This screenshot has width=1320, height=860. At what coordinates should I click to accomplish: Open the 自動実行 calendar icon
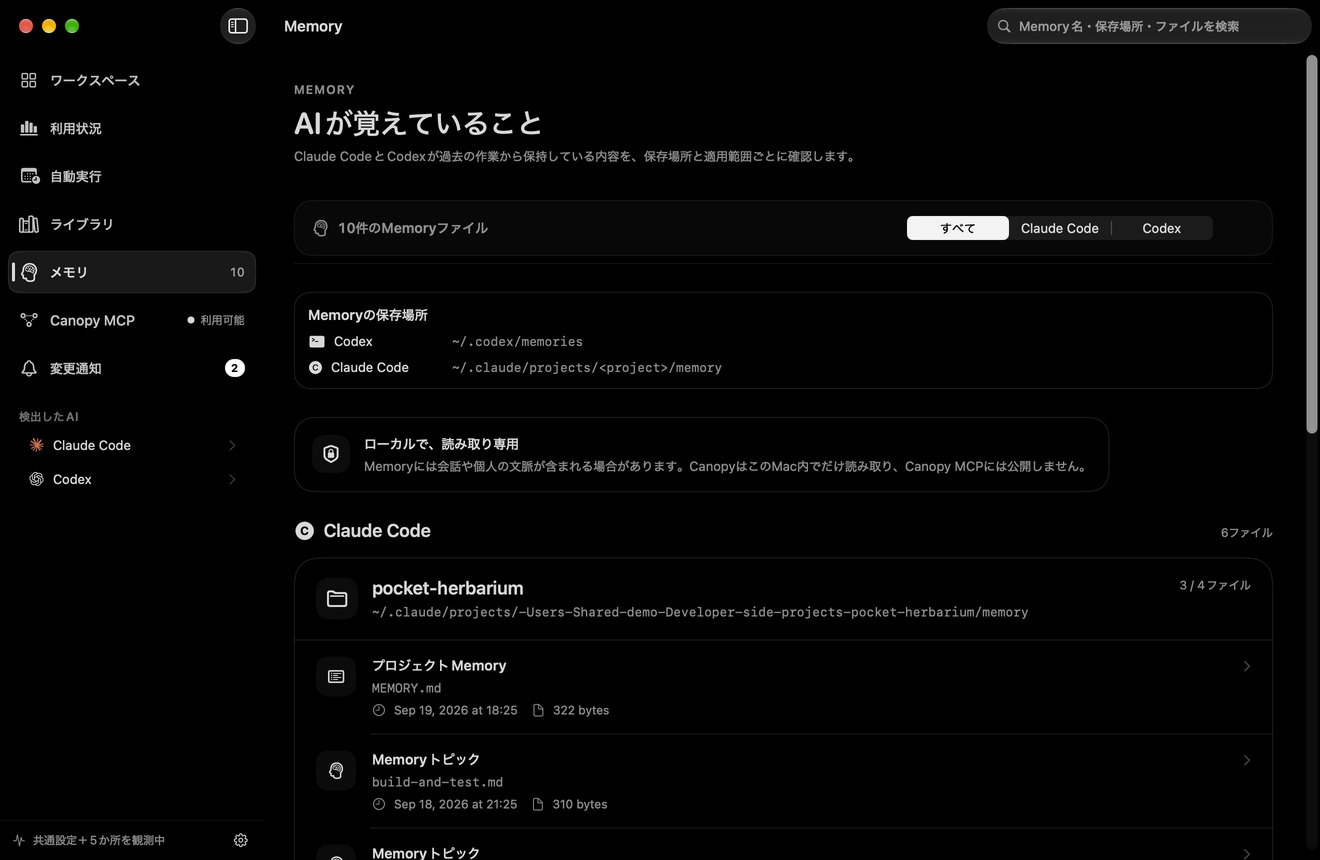pyautogui.click(x=29, y=176)
